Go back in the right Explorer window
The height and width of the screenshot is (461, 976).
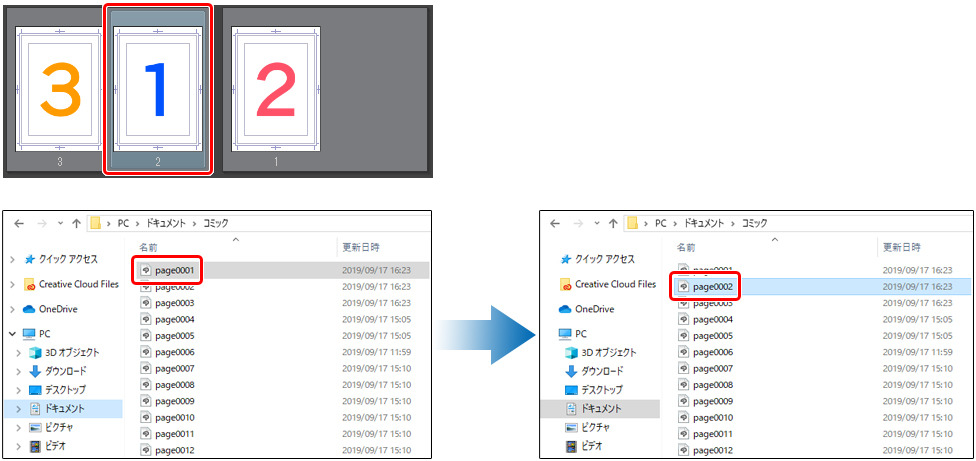click(556, 223)
